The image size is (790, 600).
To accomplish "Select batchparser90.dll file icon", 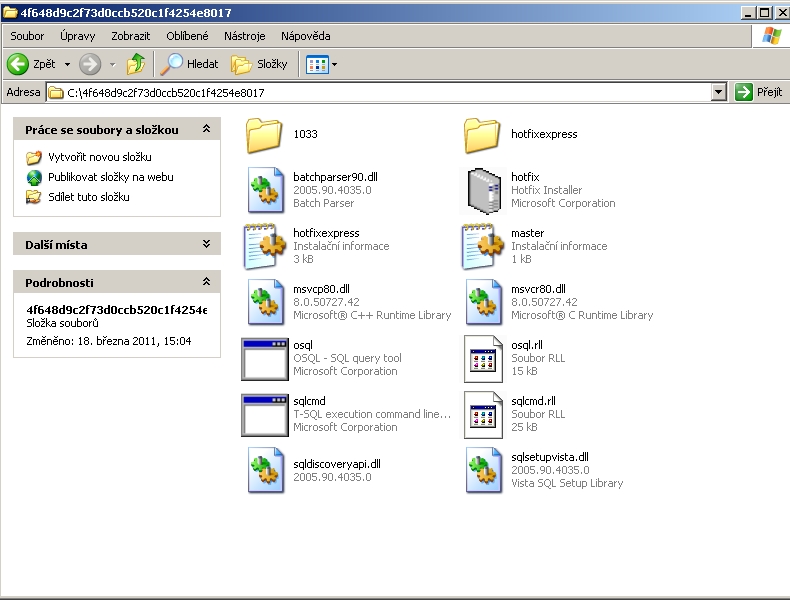I will (x=265, y=190).
